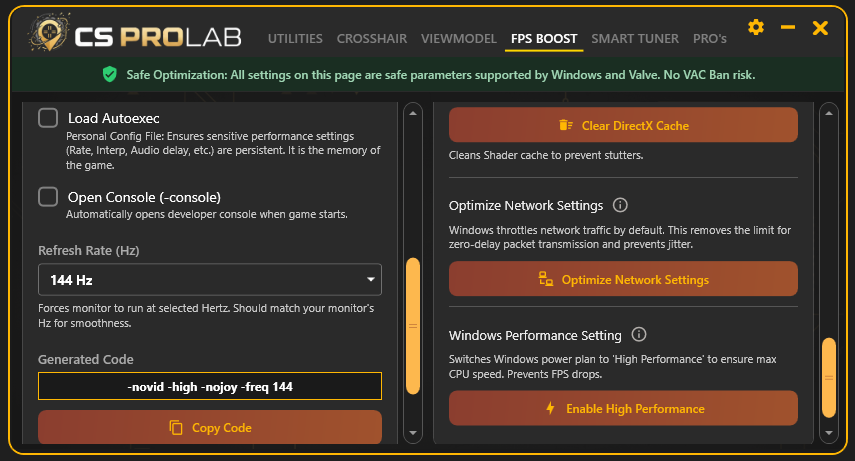The width and height of the screenshot is (855, 461).
Task: Switch to the CROSSHAIR tab
Action: [371, 39]
